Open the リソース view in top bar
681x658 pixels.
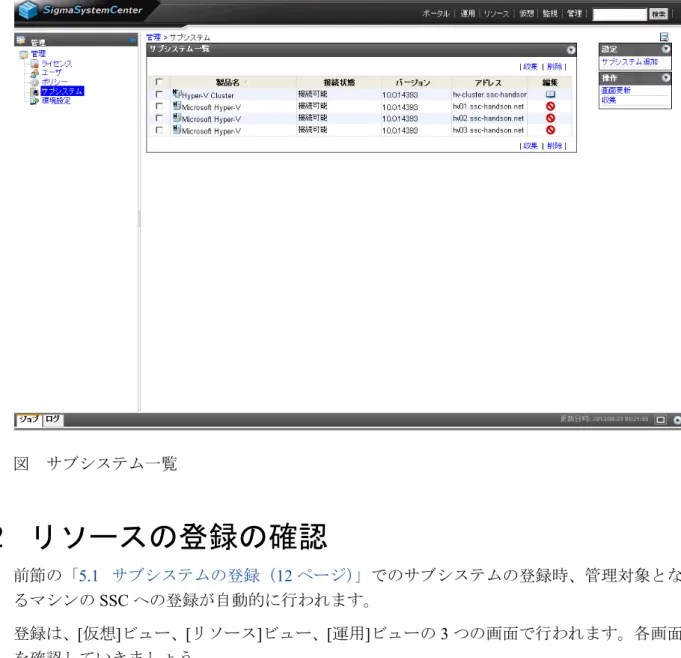[496, 14]
